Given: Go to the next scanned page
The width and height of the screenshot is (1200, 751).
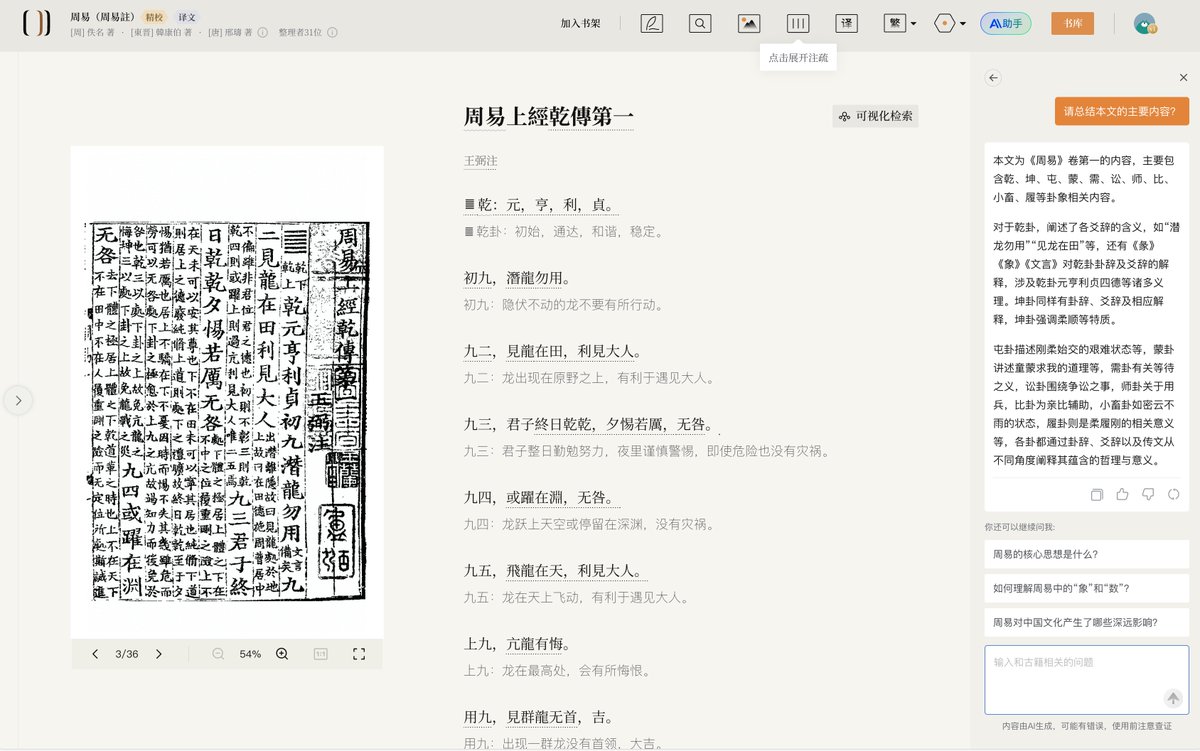Looking at the screenshot, I should (x=159, y=654).
